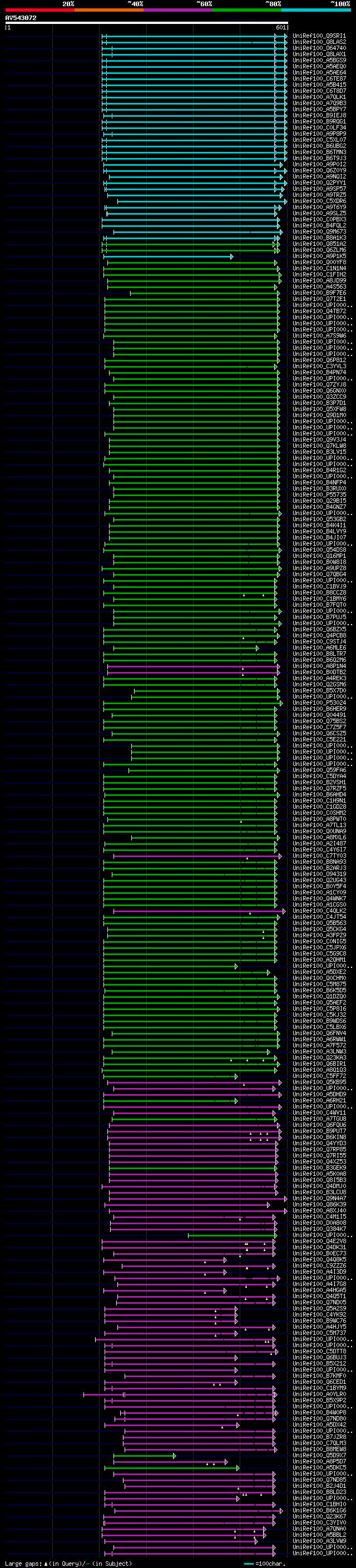356x1568 pixels.
Task: Open hit UniRef100_A5BGS9
Action: pyautogui.click(x=319, y=60)
